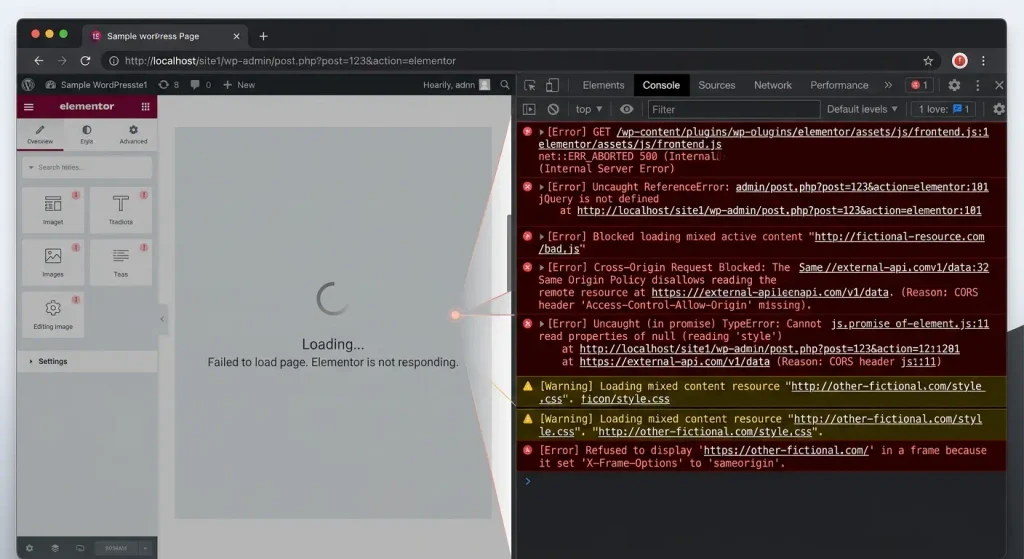Open Elementor widgets grid icon
This screenshot has width=1024, height=559.
click(x=145, y=106)
